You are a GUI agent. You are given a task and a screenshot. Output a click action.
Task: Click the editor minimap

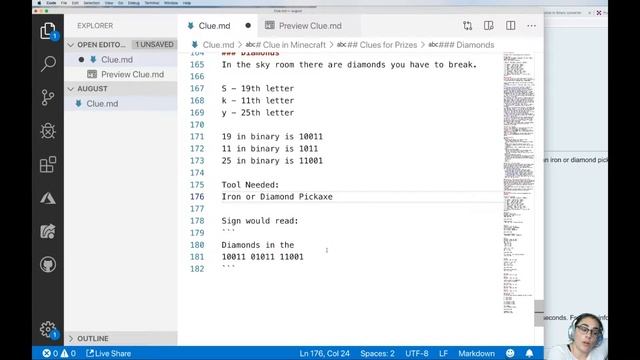click(x=518, y=183)
